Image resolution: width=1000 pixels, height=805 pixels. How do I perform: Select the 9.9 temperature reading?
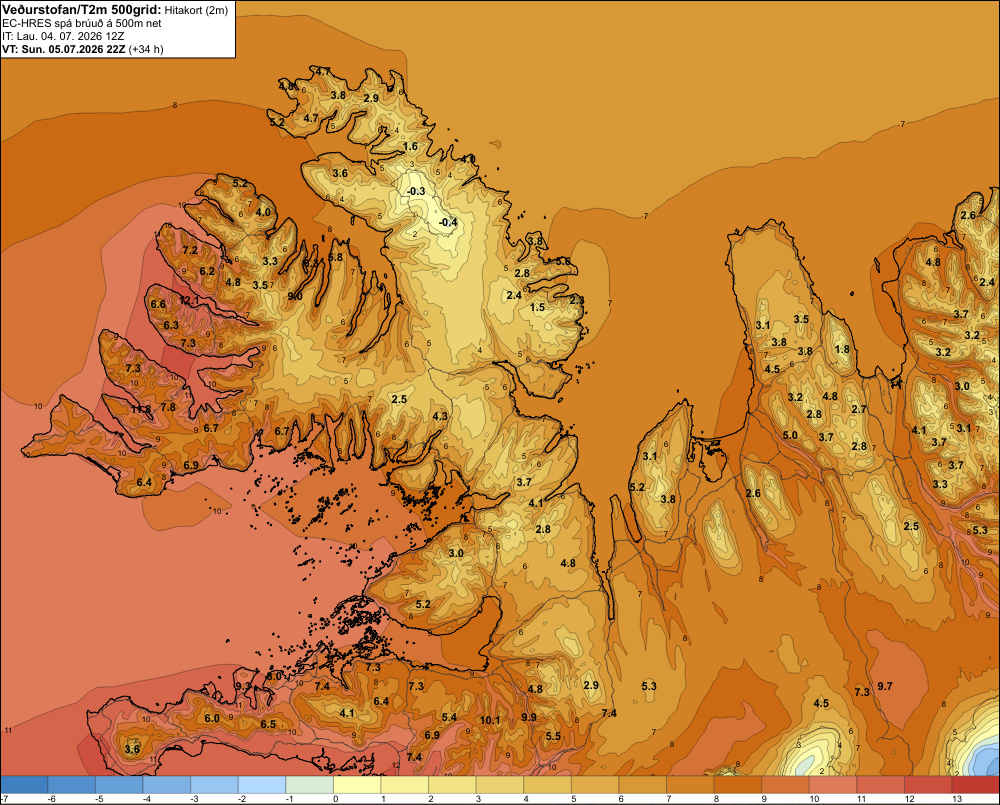[x=529, y=717]
